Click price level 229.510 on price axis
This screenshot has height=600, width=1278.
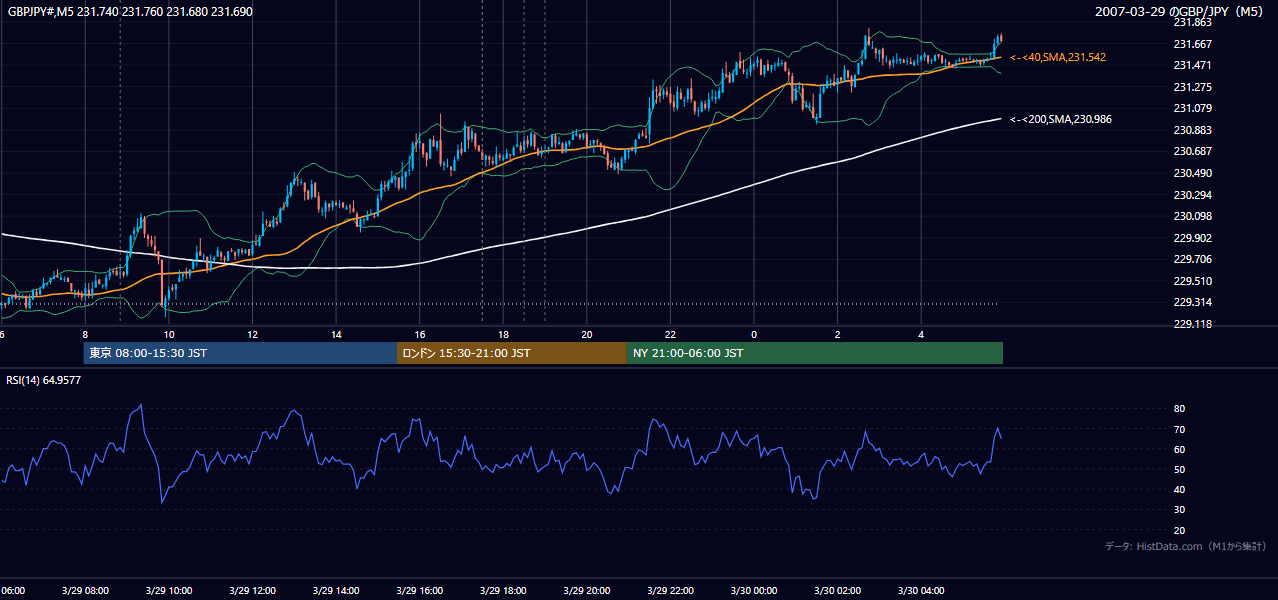[1192, 281]
